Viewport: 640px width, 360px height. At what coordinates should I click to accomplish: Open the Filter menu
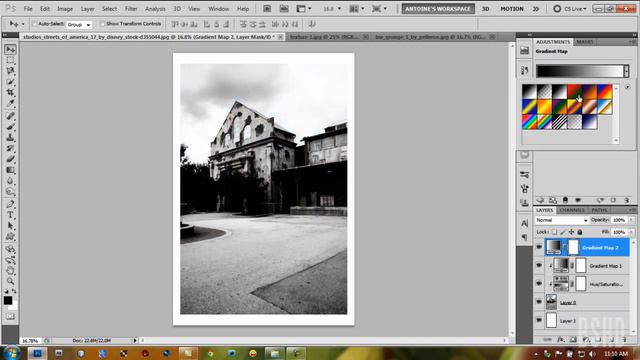point(131,9)
